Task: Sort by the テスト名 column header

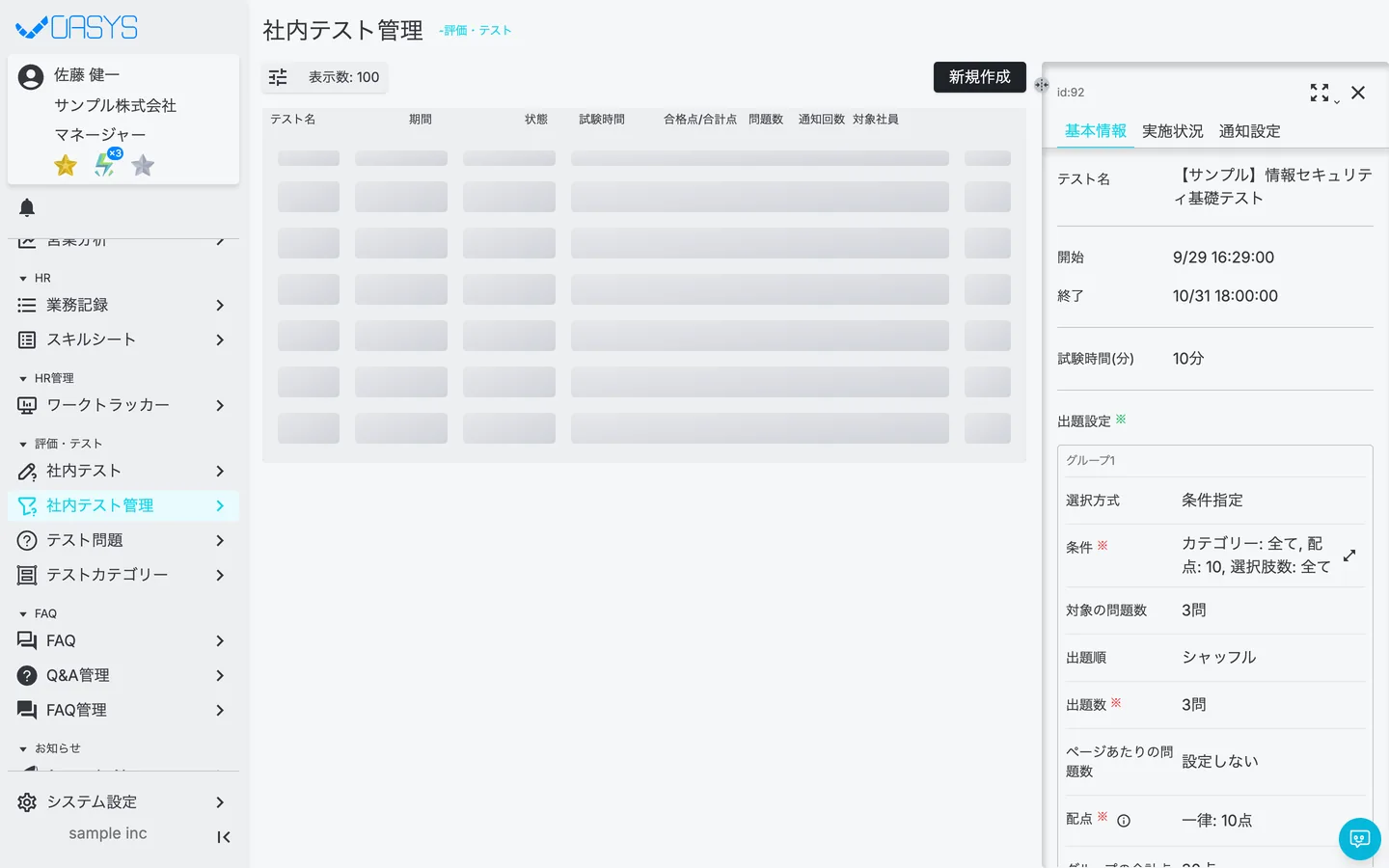Action: 293,120
